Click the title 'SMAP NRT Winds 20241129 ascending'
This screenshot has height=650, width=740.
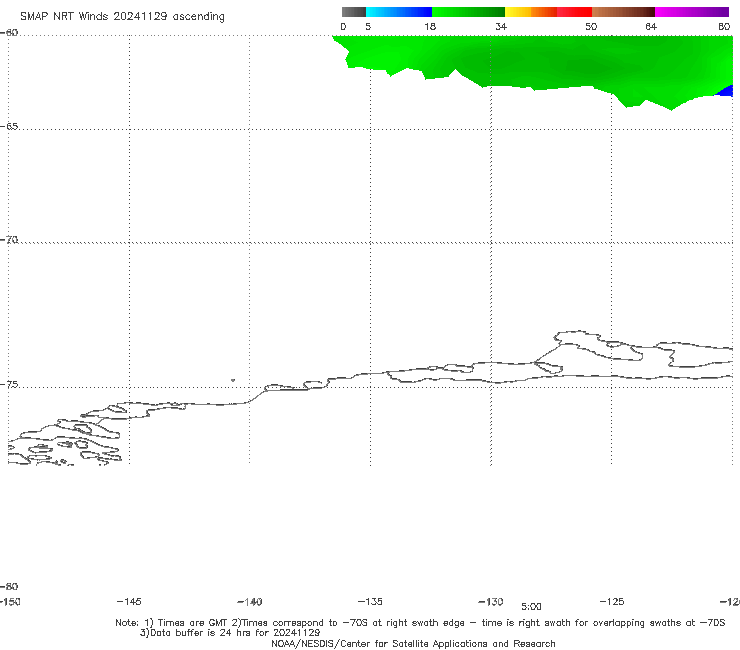(122, 17)
